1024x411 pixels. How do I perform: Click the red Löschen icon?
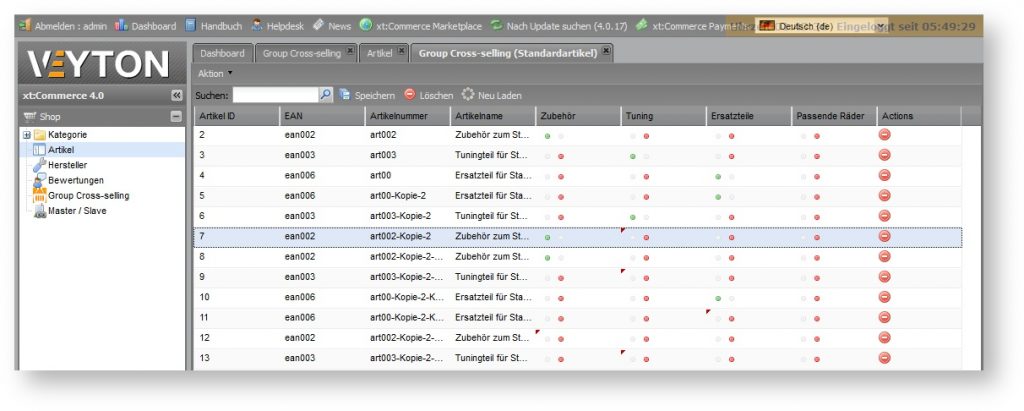(x=409, y=95)
